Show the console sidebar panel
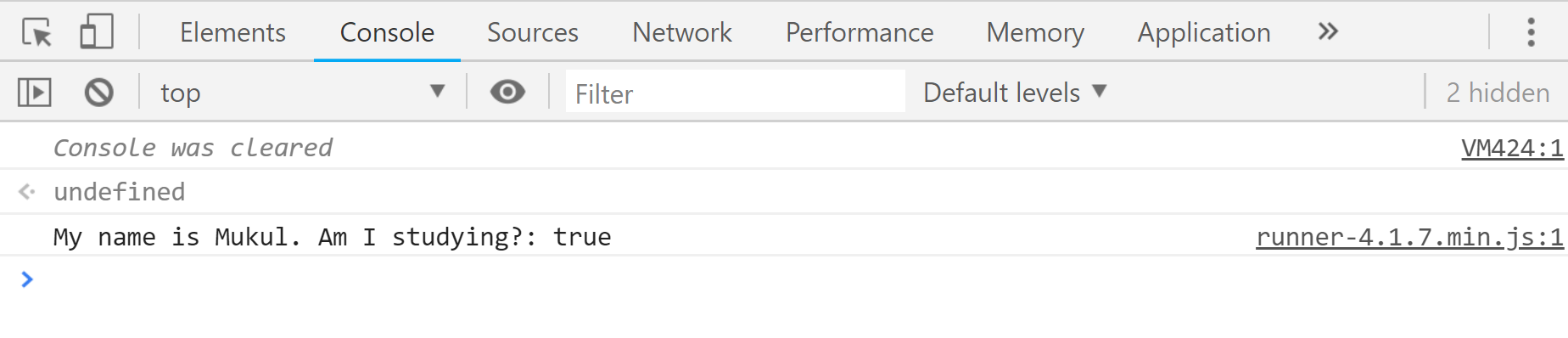 [35, 92]
